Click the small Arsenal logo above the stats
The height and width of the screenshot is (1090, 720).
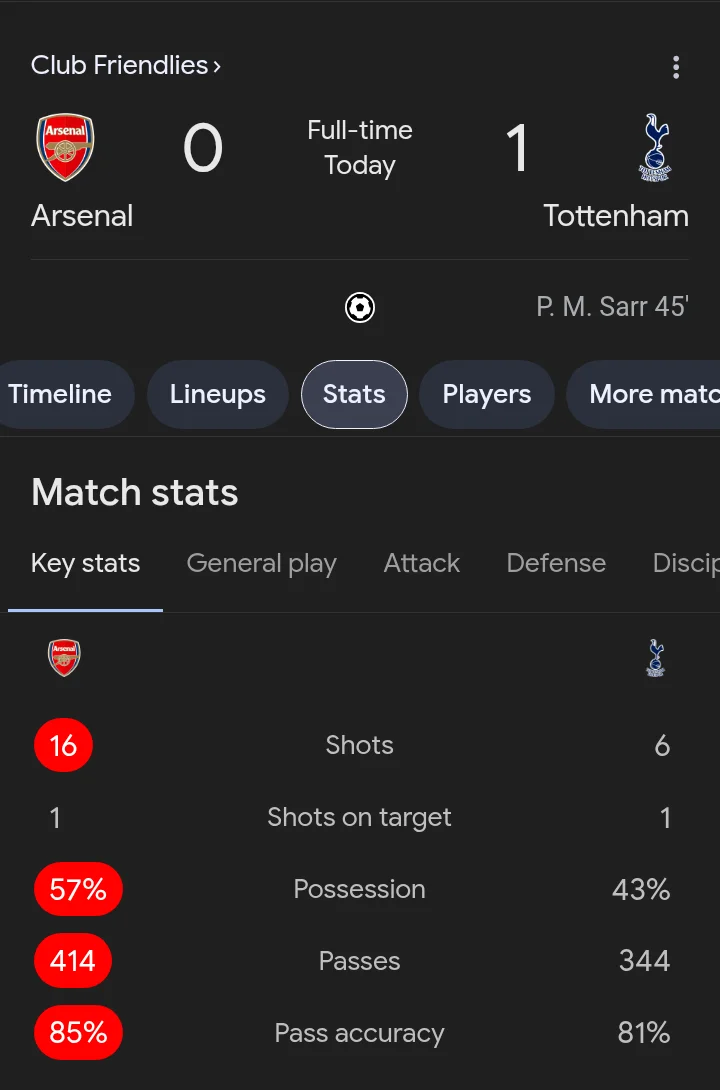pos(64,658)
